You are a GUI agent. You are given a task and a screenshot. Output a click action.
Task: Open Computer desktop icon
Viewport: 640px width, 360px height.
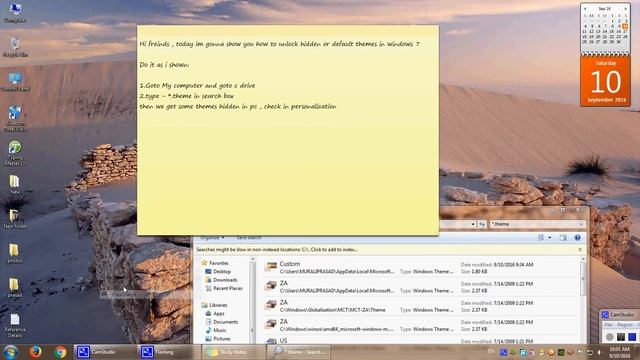point(15,13)
